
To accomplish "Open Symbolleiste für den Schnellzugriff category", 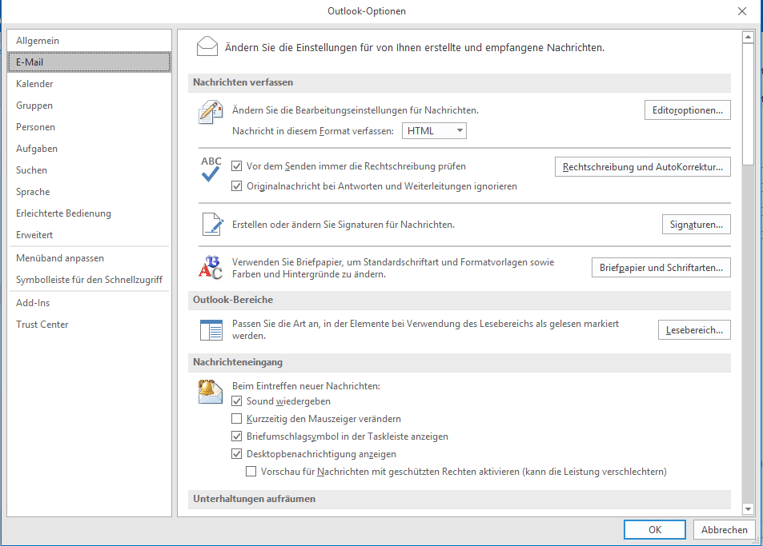I will coord(89,280).
